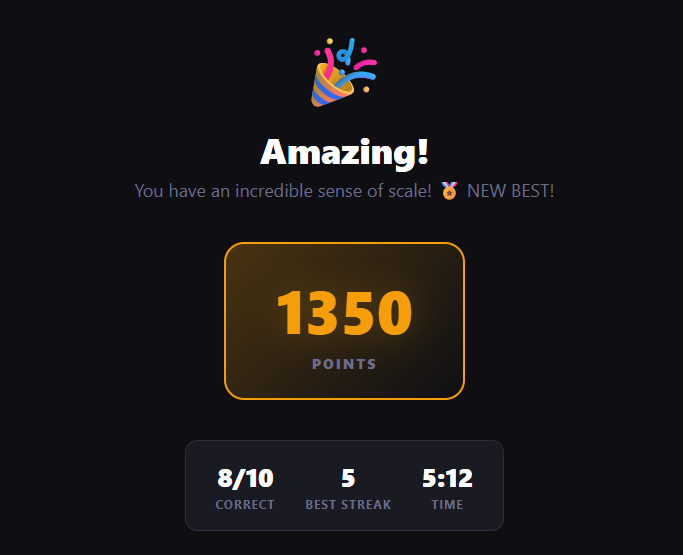The height and width of the screenshot is (555, 683).
Task: Click the CORRECT stat label
Action: click(245, 504)
